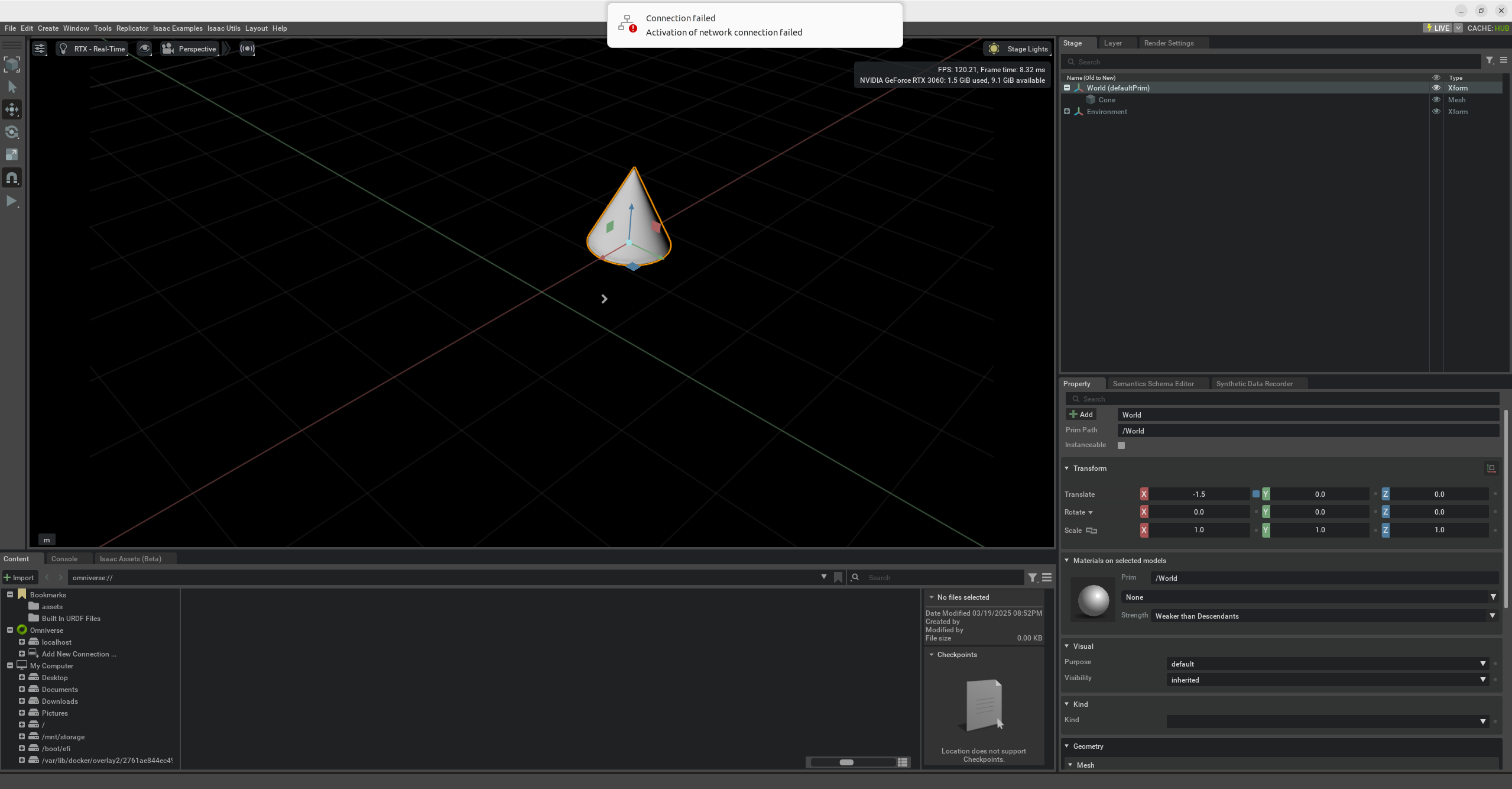Switch to the Console tab
The image size is (1512, 789).
pos(64,559)
